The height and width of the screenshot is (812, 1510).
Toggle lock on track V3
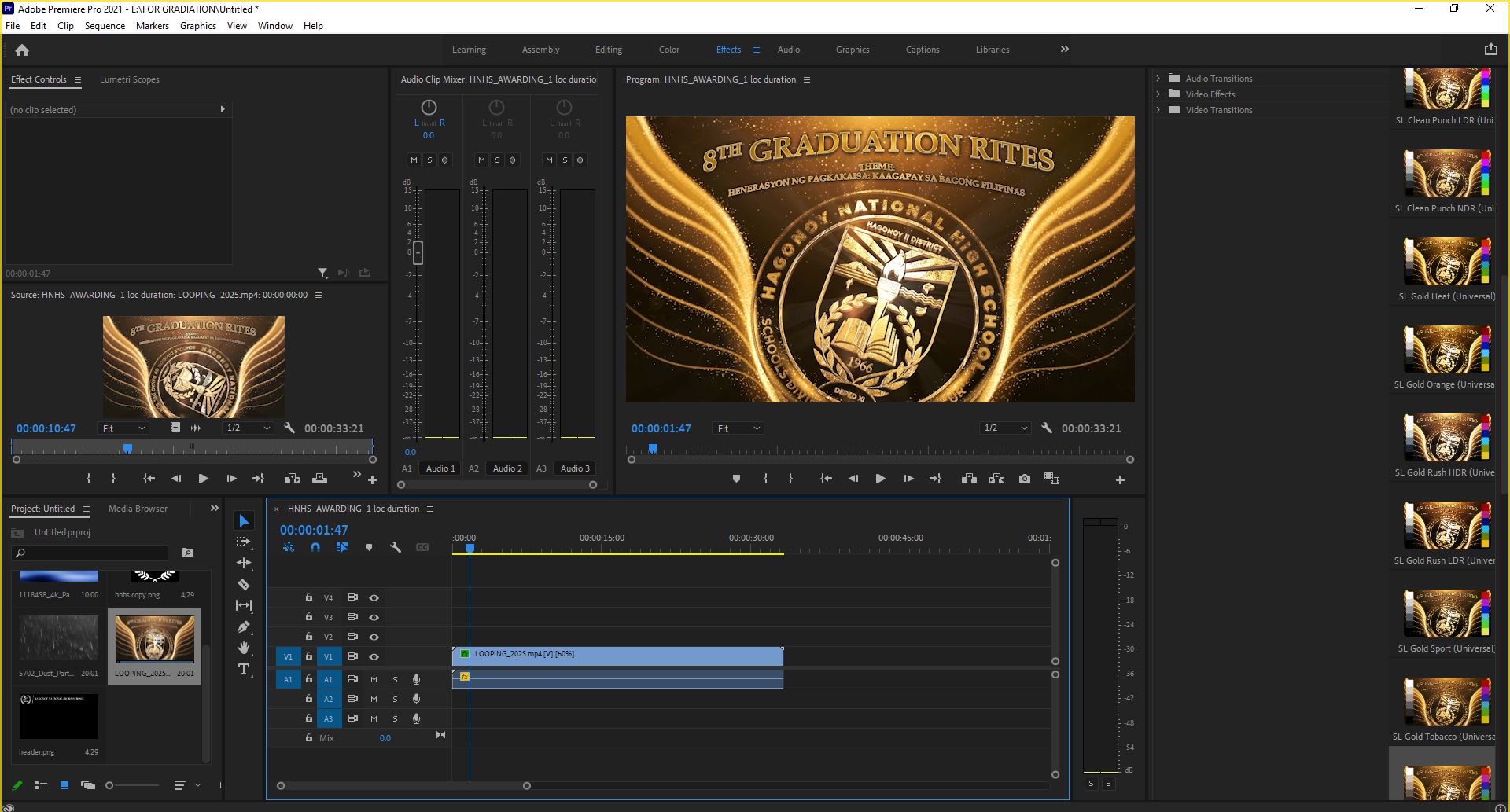click(309, 617)
